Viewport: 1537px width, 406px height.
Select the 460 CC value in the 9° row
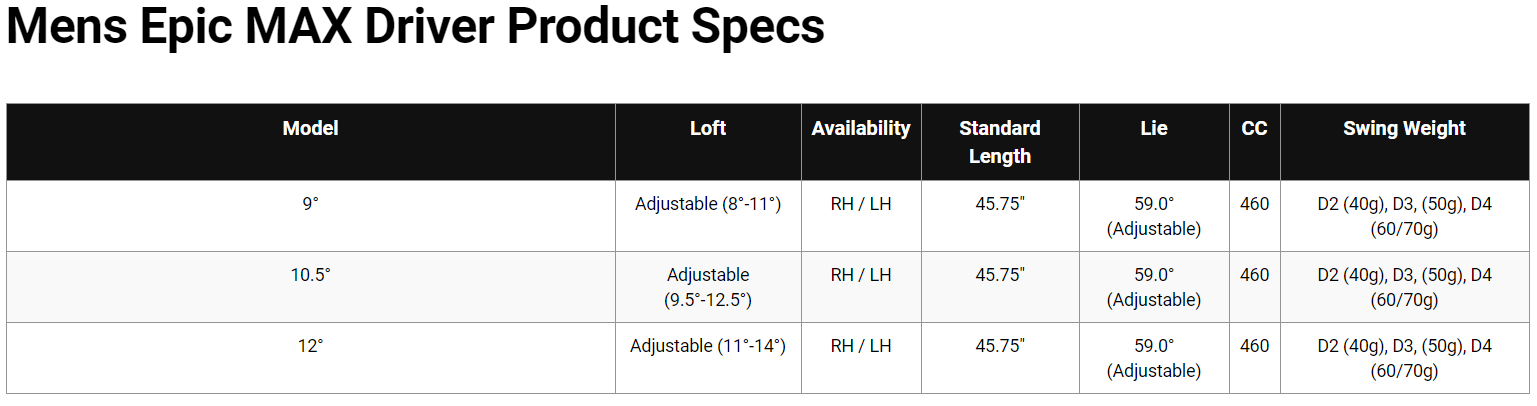pos(1254,204)
